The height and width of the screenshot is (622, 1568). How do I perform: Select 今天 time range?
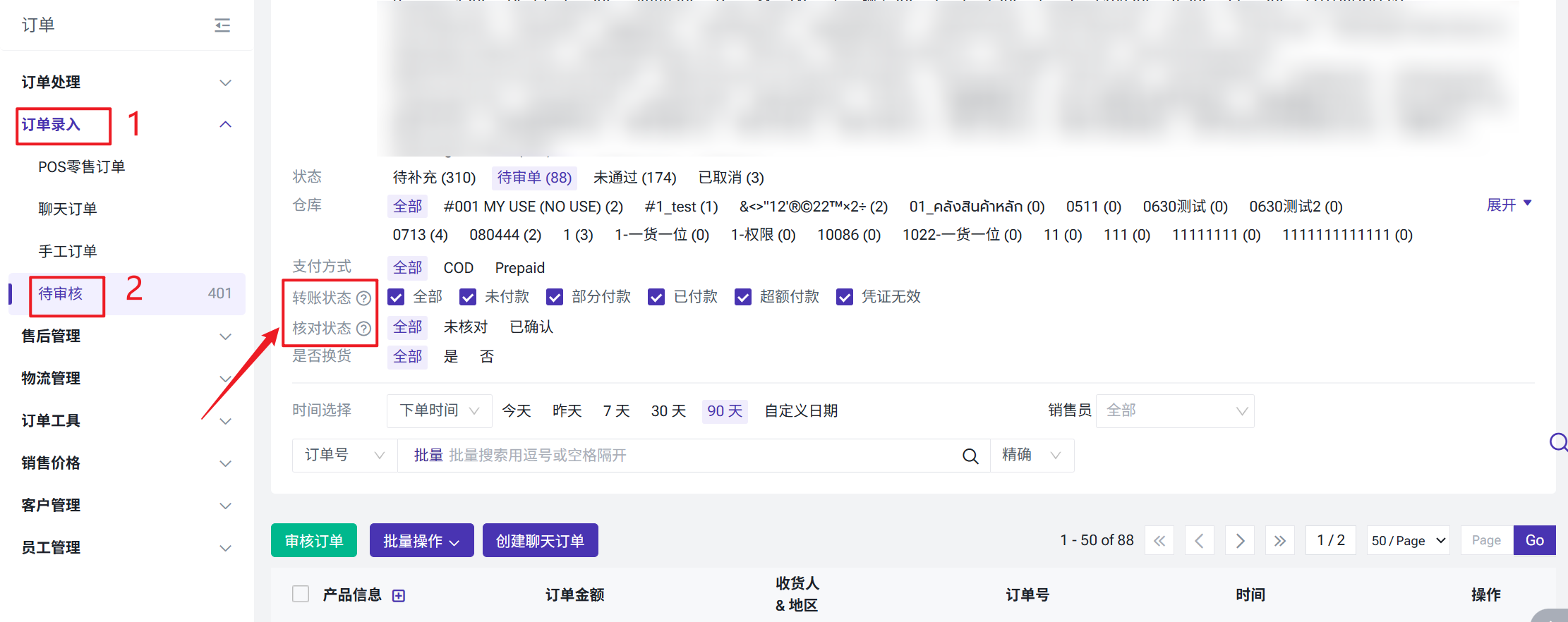[x=516, y=411]
